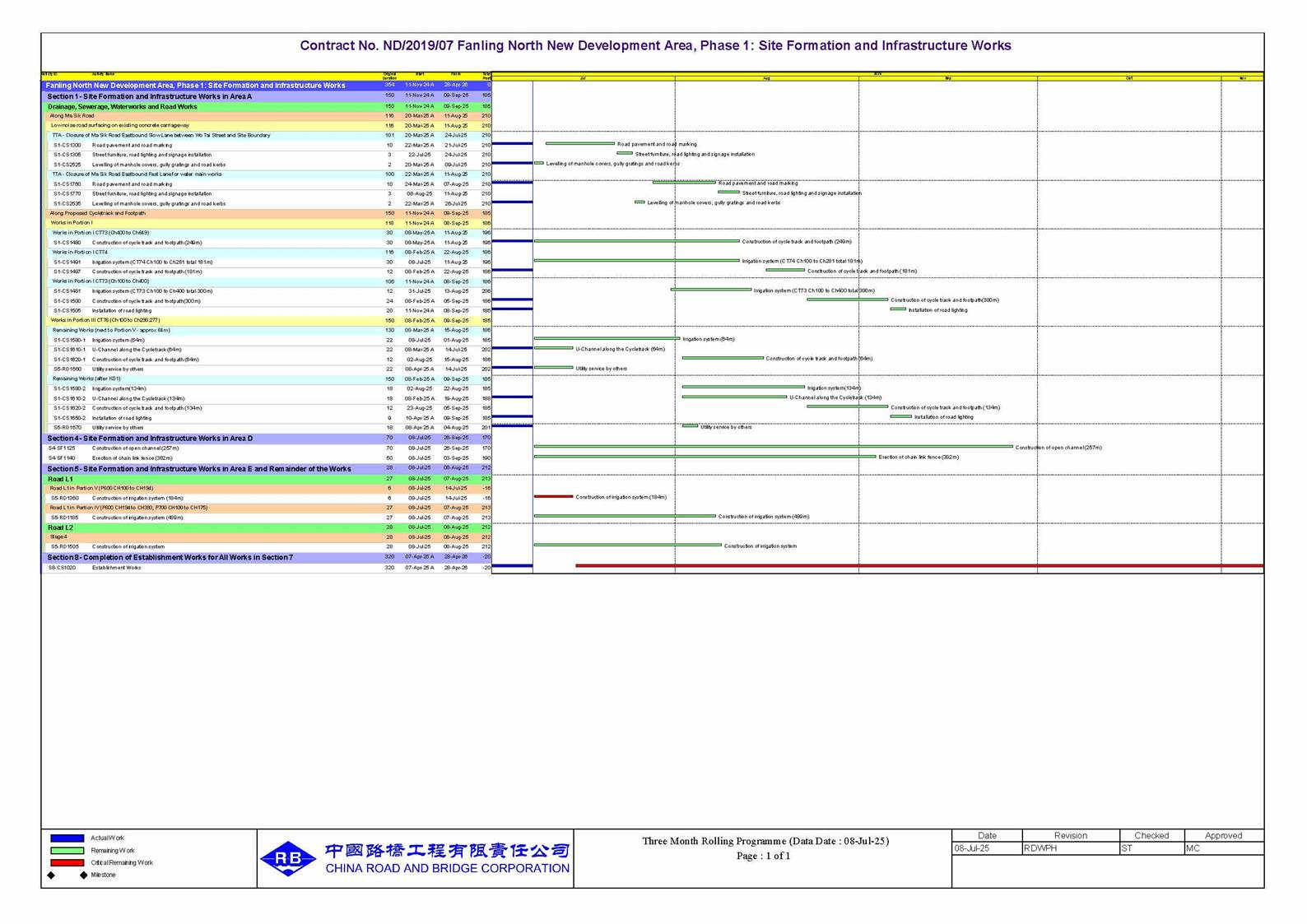Click the 'Revision' header in the footer table

click(x=1070, y=835)
